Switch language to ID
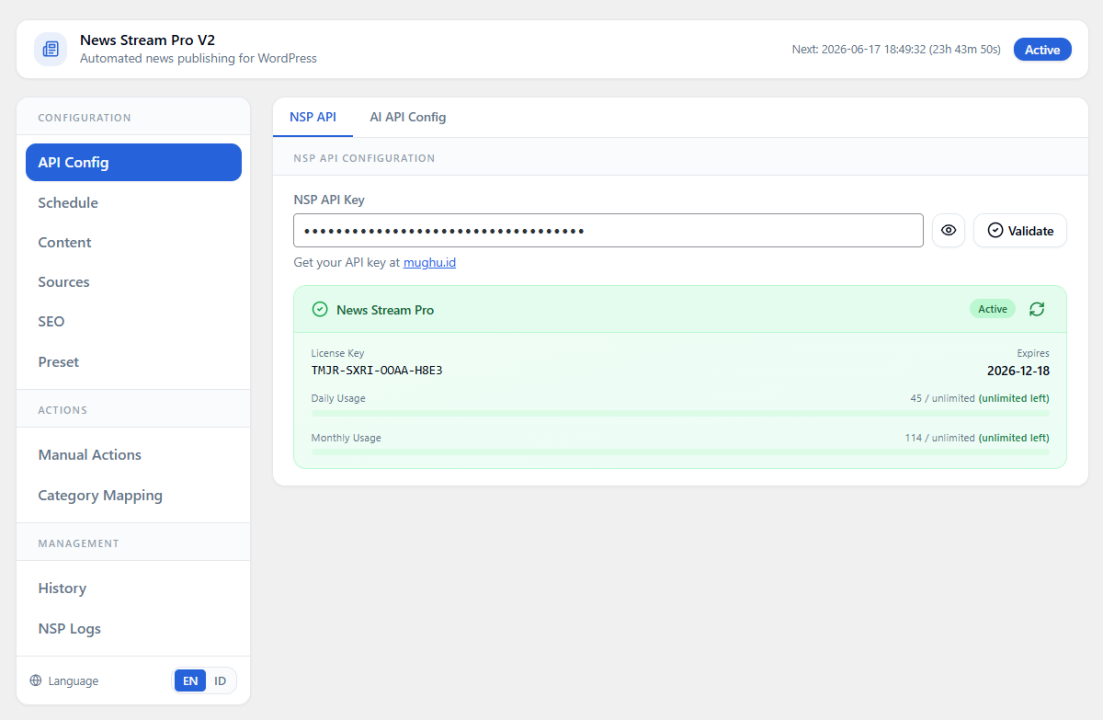Screen dimensions: 1103x720 click(x=220, y=681)
